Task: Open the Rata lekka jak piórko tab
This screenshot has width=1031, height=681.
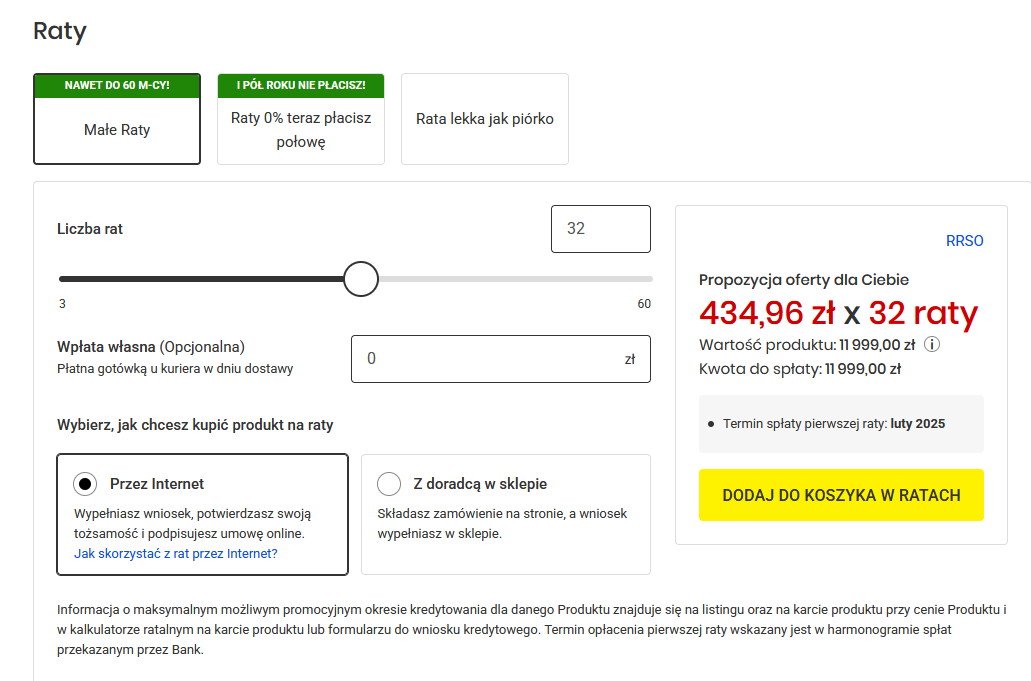Action: (x=485, y=119)
